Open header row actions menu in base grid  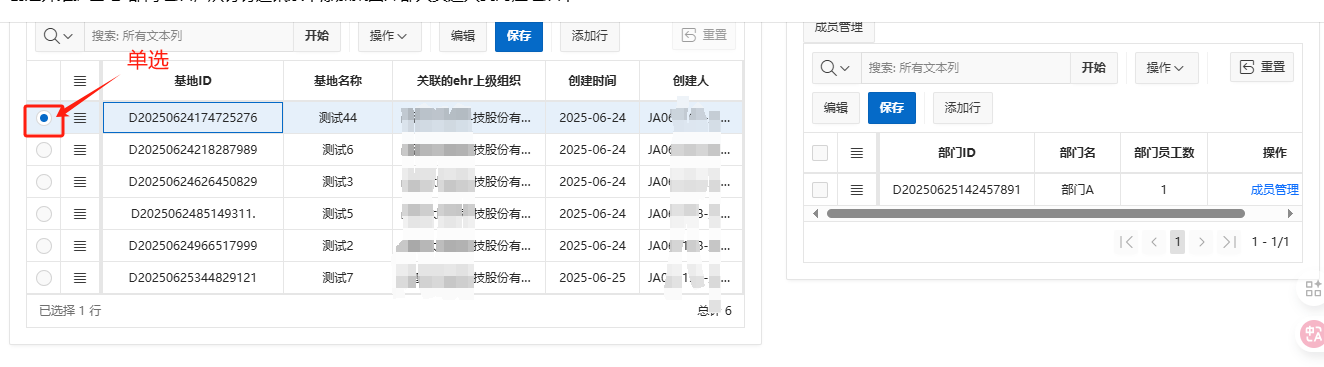(80, 81)
